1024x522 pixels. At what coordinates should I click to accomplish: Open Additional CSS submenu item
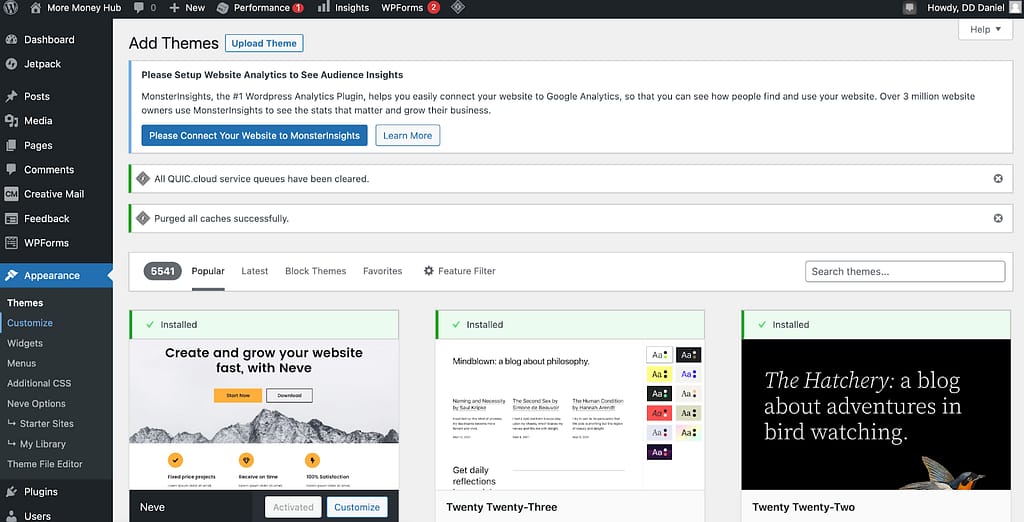pyautogui.click(x=39, y=383)
